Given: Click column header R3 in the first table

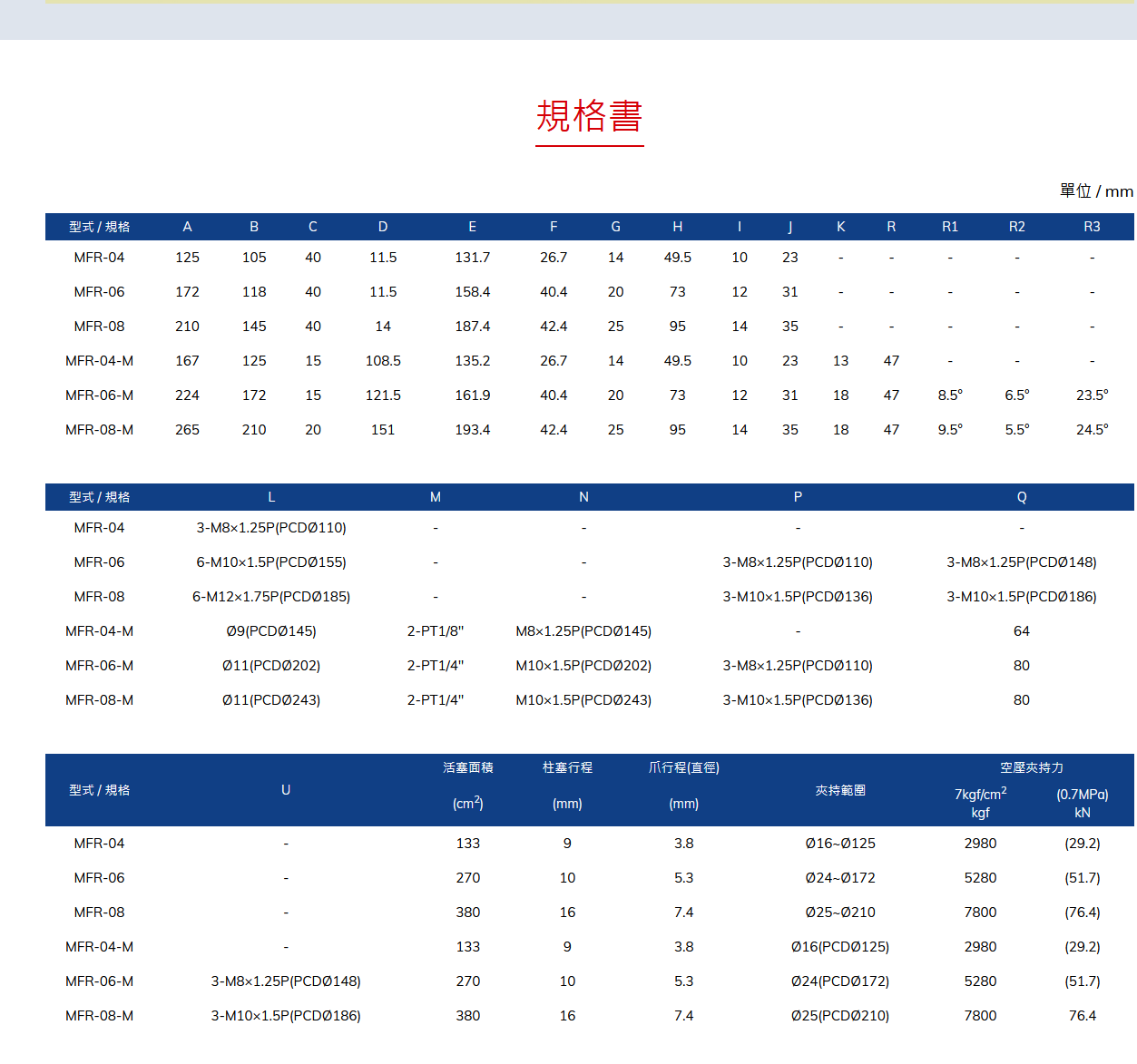Looking at the screenshot, I should [x=1091, y=227].
